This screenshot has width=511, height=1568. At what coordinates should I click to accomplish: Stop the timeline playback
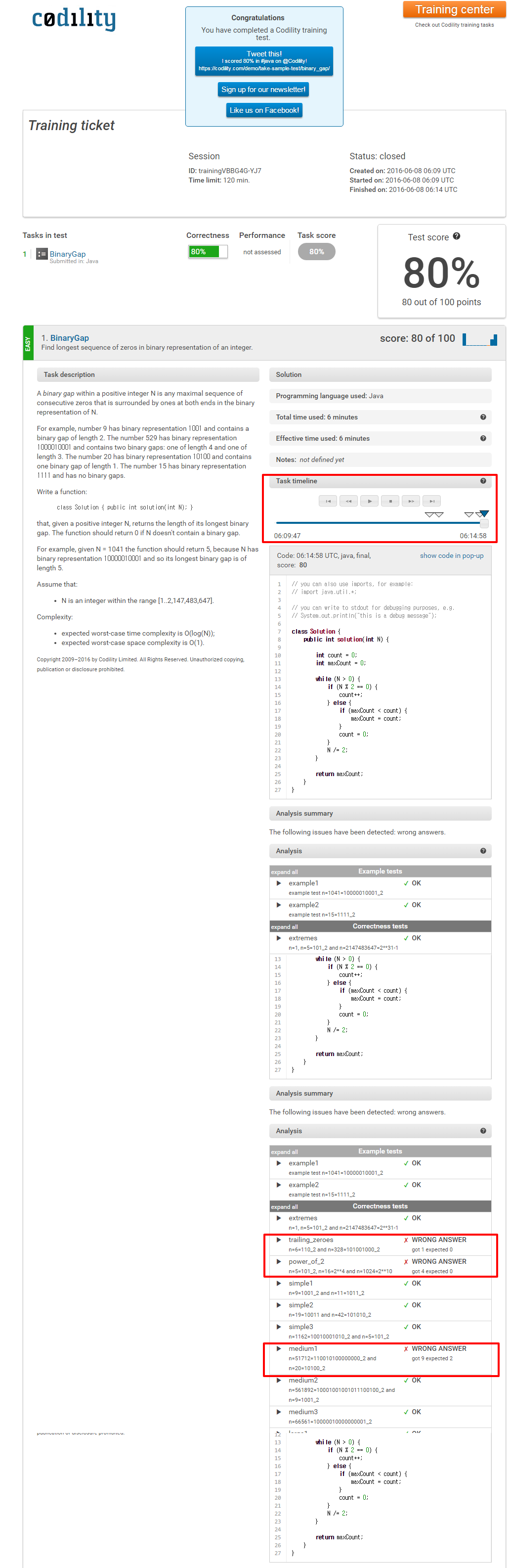pyautogui.click(x=390, y=501)
